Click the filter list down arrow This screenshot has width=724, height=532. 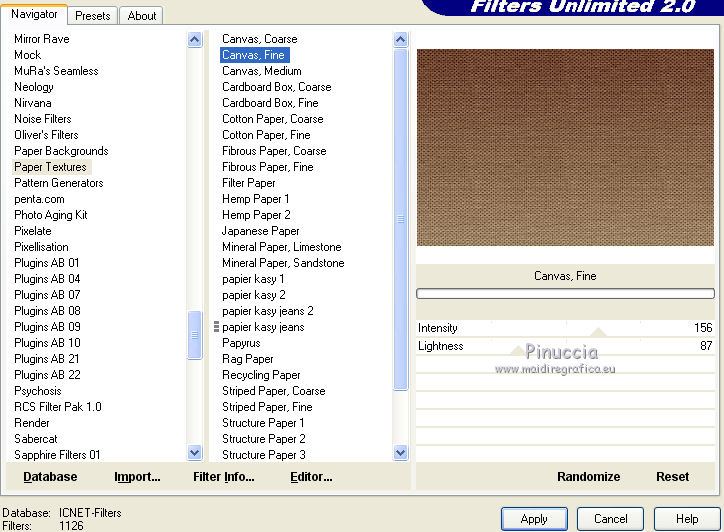point(401,453)
